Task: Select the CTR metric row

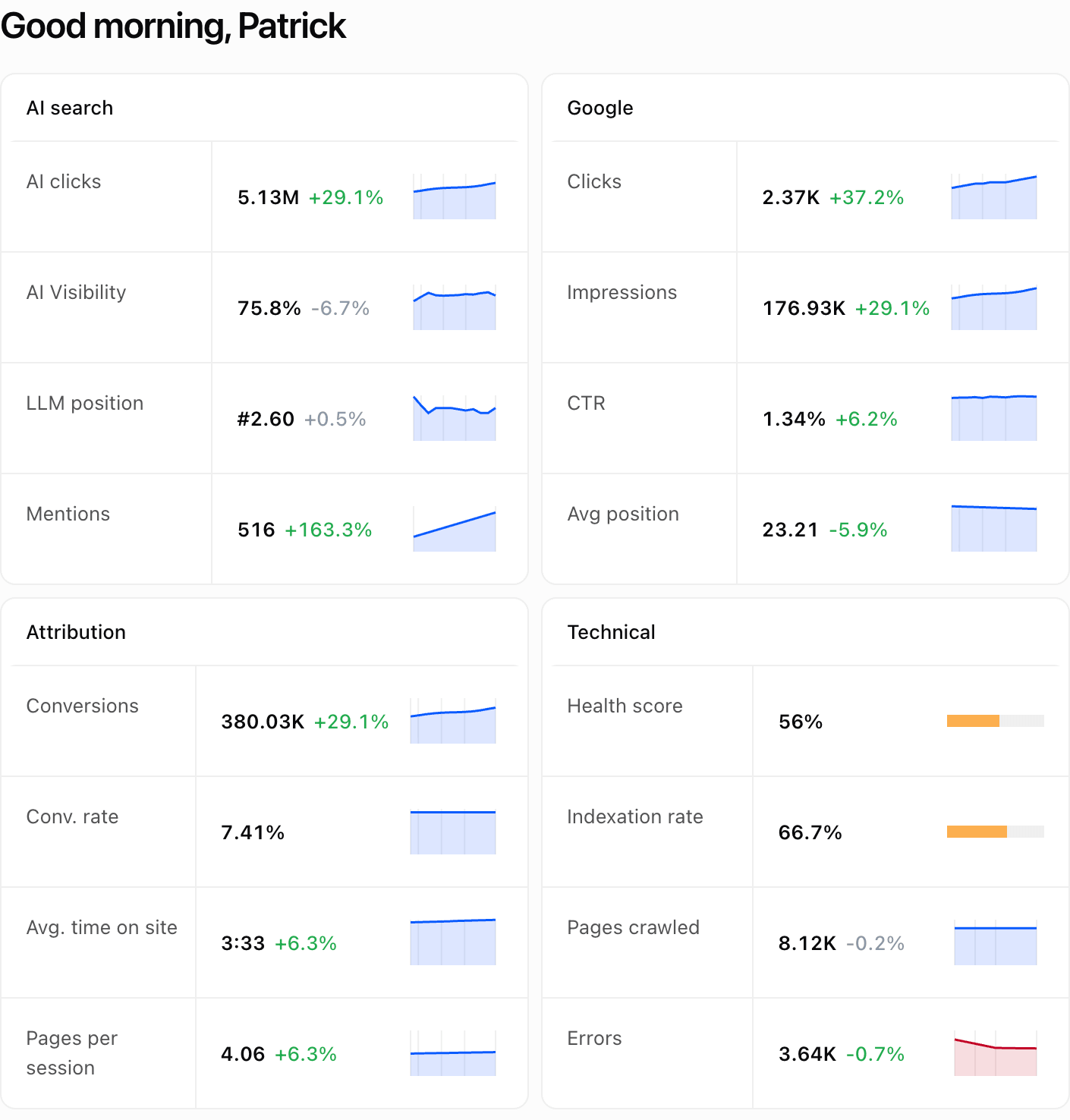Action: [x=806, y=418]
